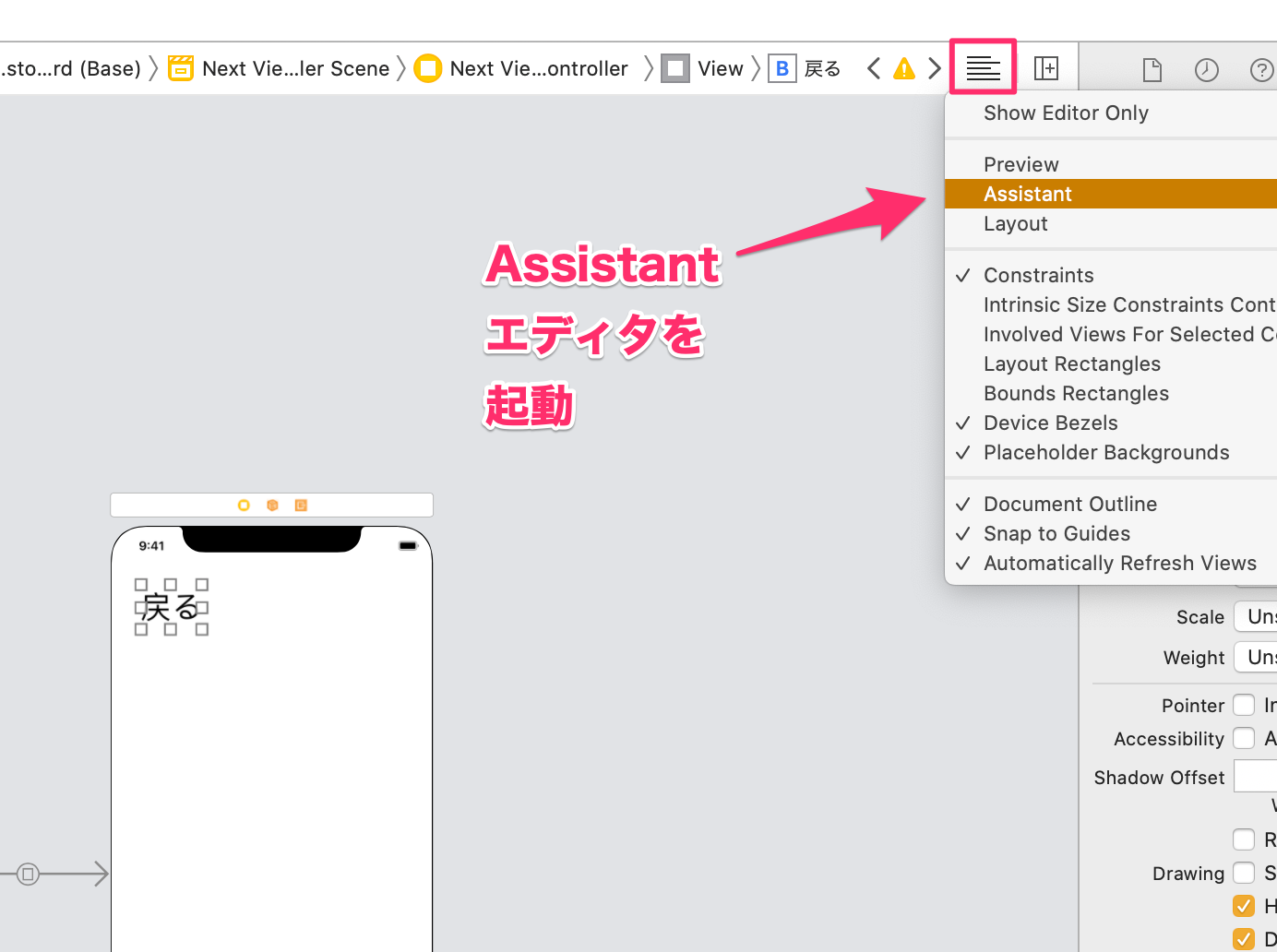
Task: Click the Add Editor icon
Action: (1046, 66)
